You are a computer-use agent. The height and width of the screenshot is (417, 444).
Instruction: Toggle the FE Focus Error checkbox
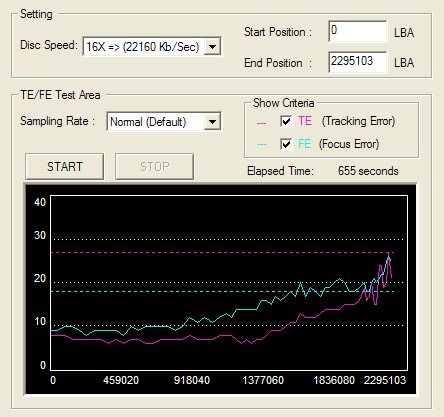point(286,144)
